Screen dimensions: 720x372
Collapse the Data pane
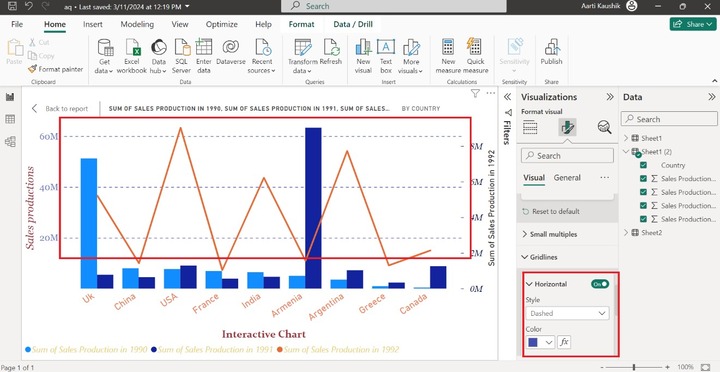click(x=712, y=97)
